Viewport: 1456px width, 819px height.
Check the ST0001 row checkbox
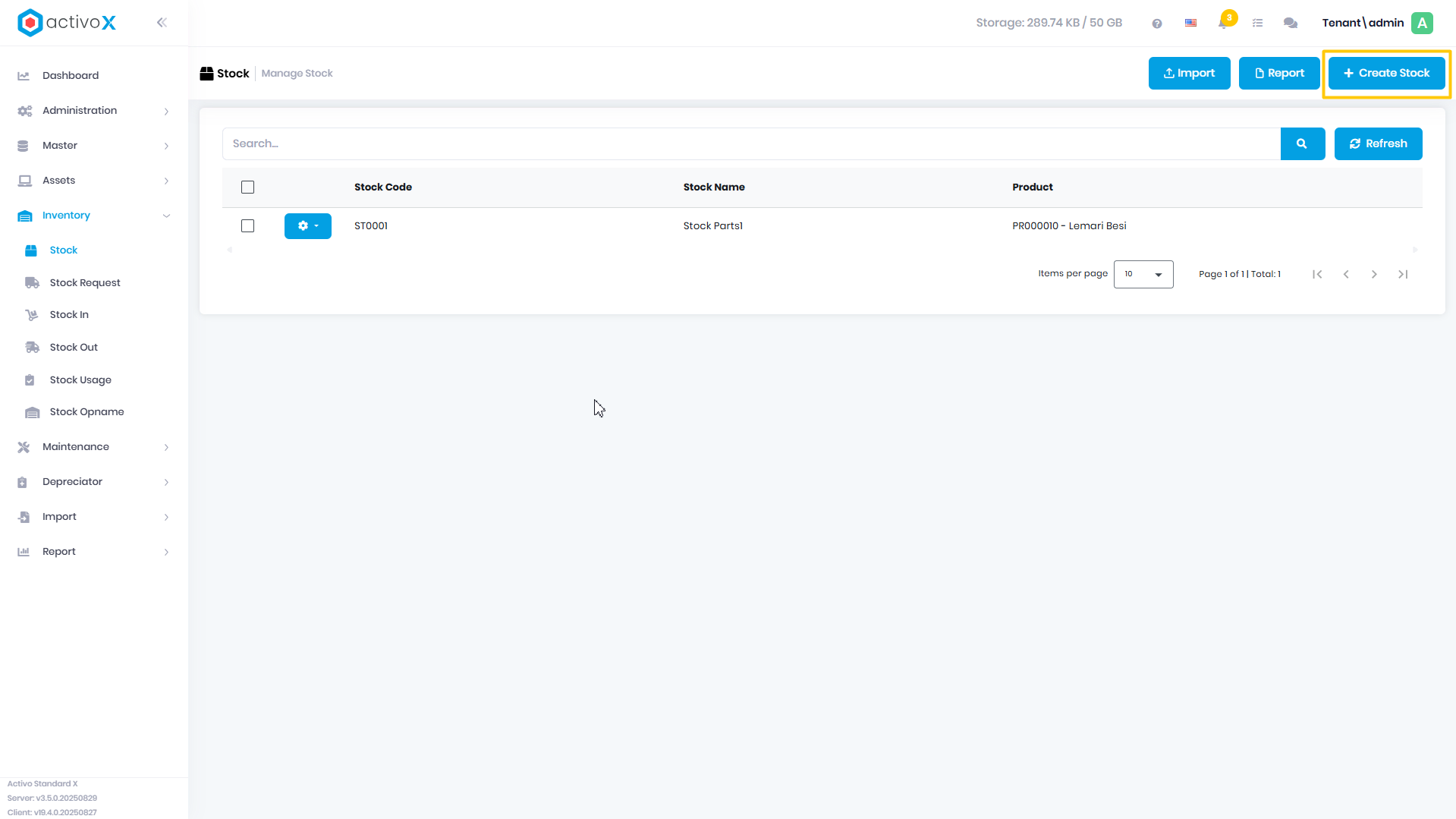tap(247, 225)
